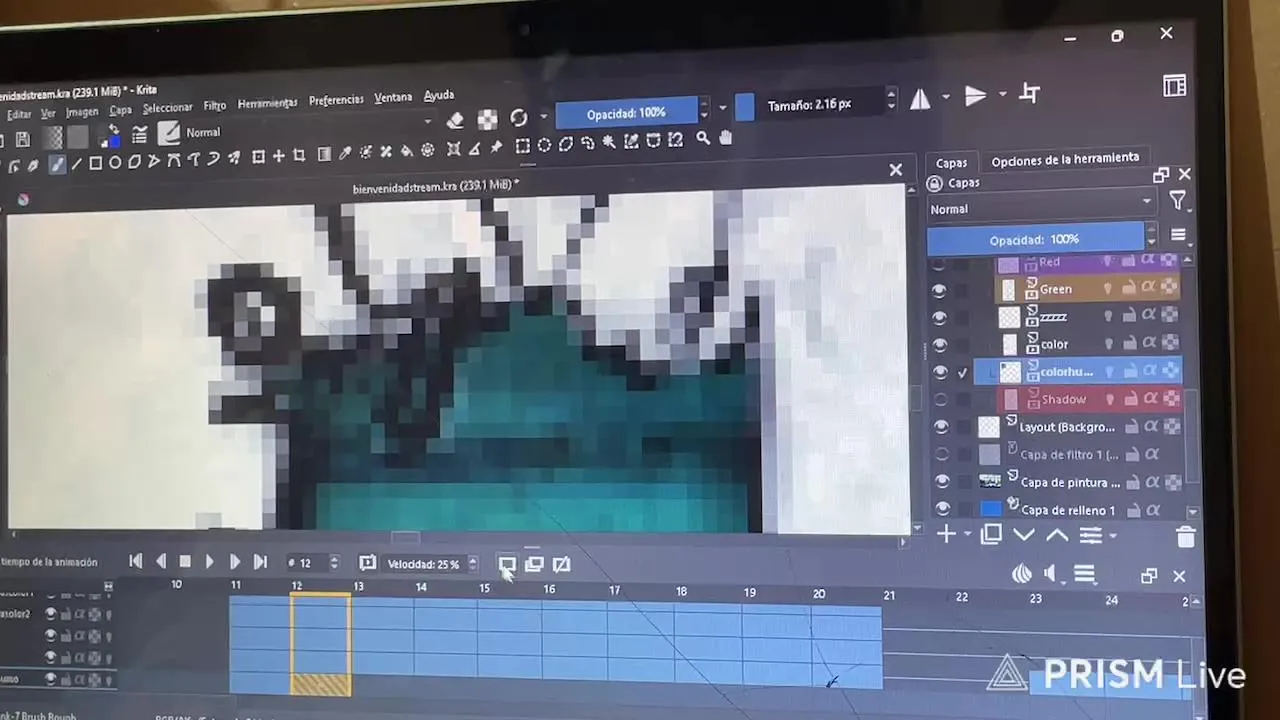Select the Color Sampler eyedropper tool
Image resolution: width=1280 pixels, height=720 pixels.
[x=345, y=153]
